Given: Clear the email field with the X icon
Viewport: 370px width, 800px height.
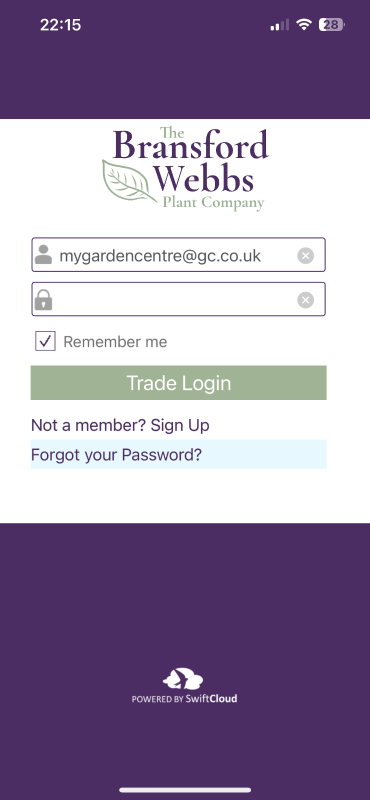Looking at the screenshot, I should click(305, 255).
